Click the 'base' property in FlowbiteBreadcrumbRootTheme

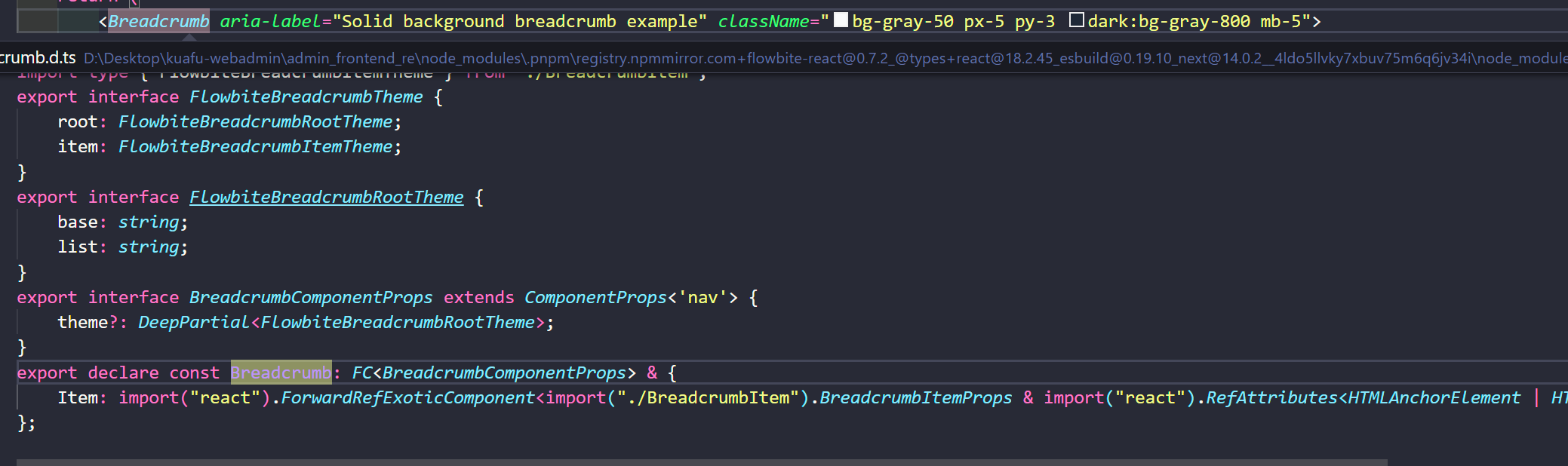click(x=78, y=222)
